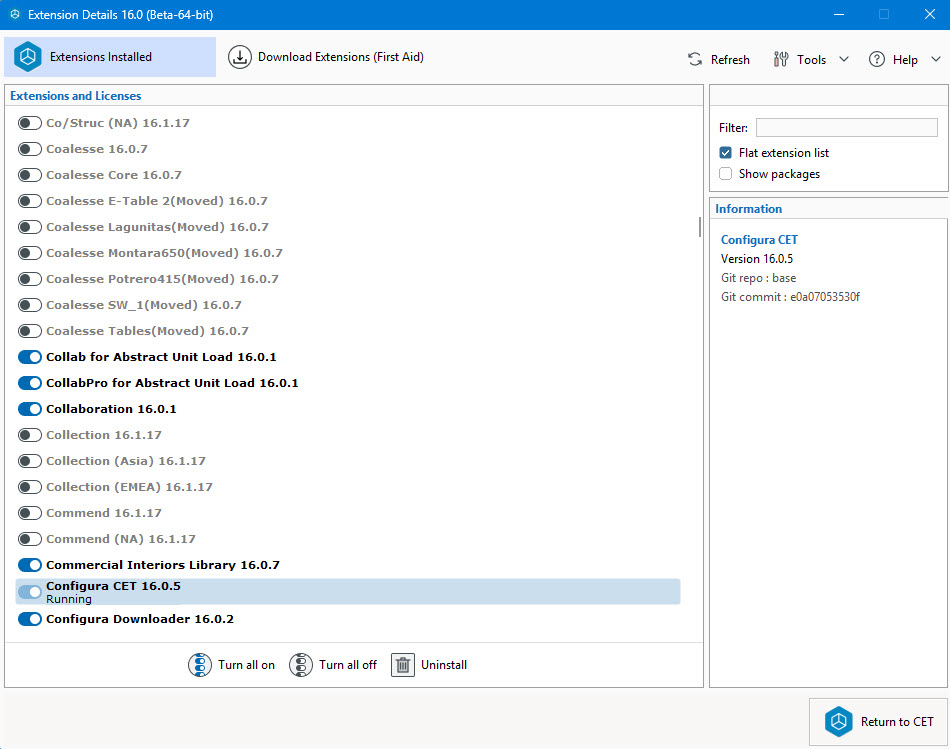Enable Commend 16.1.17 toggle

point(30,514)
